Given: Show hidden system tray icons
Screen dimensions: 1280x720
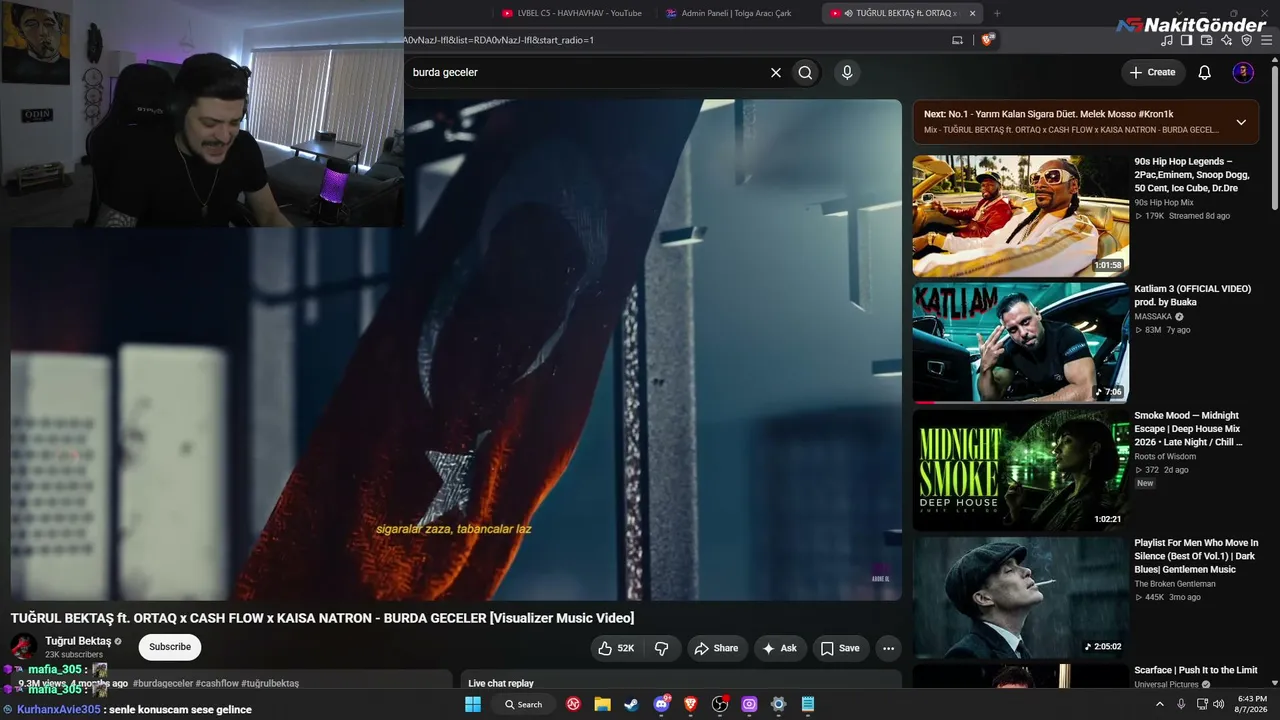Looking at the screenshot, I should tap(1160, 704).
